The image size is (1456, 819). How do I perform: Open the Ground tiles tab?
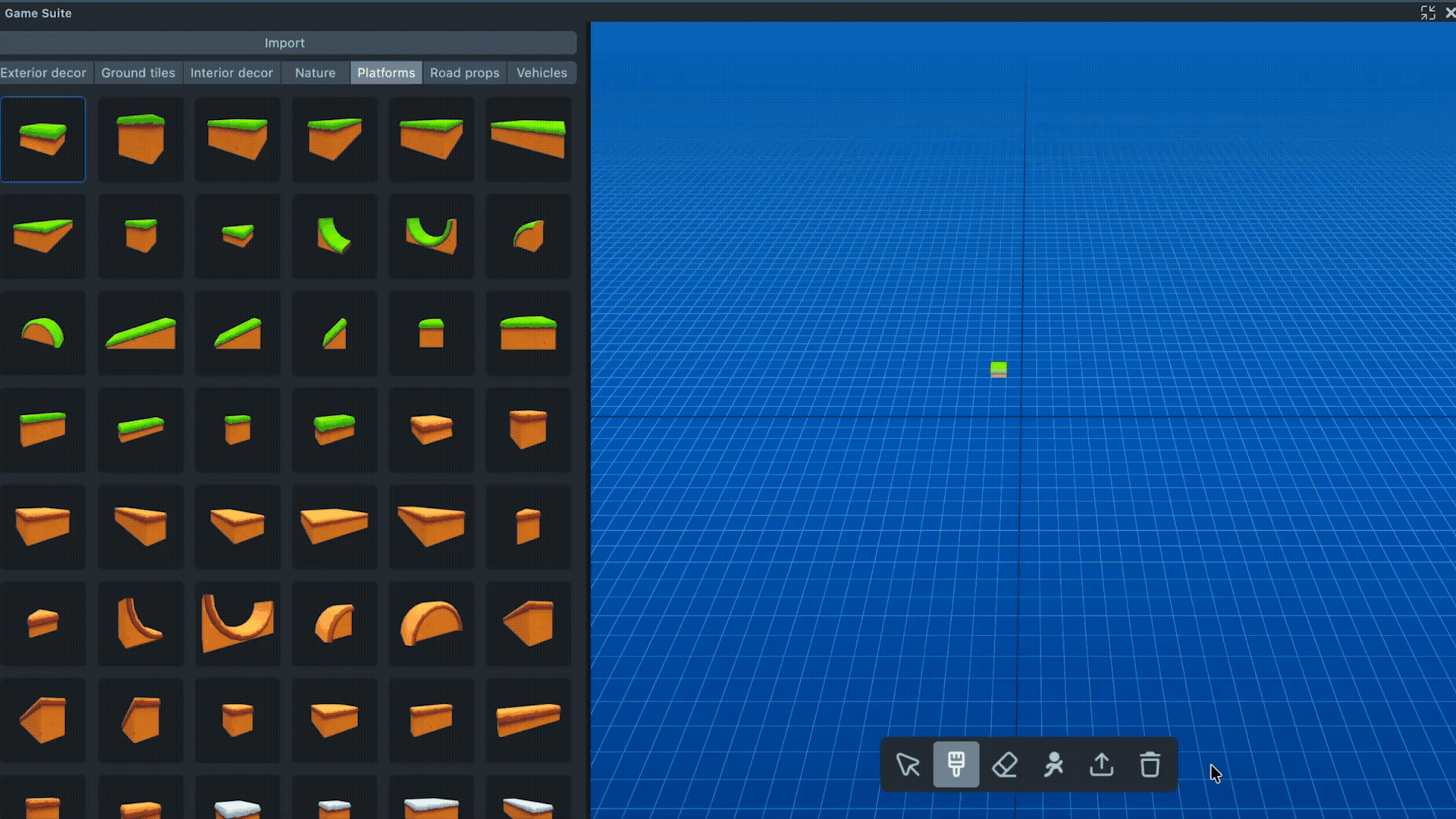click(138, 73)
